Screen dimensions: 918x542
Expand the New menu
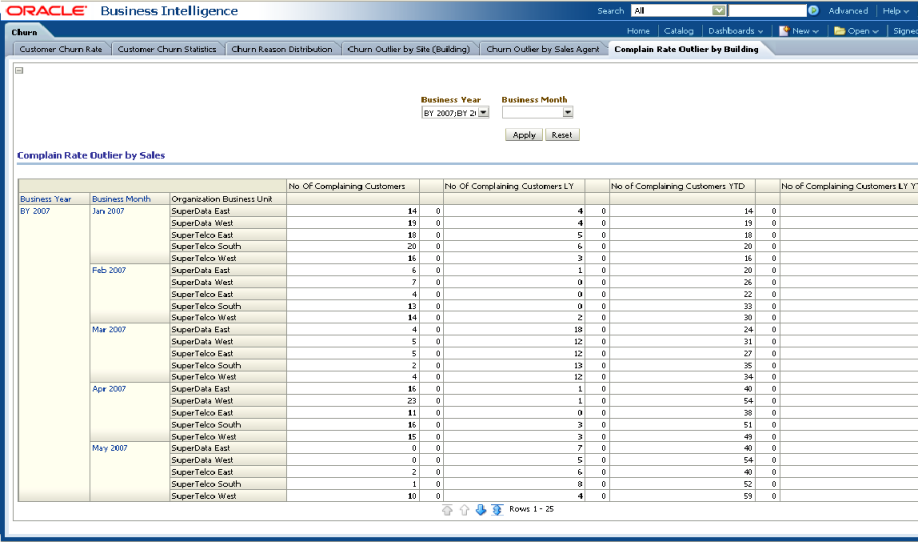(x=805, y=31)
